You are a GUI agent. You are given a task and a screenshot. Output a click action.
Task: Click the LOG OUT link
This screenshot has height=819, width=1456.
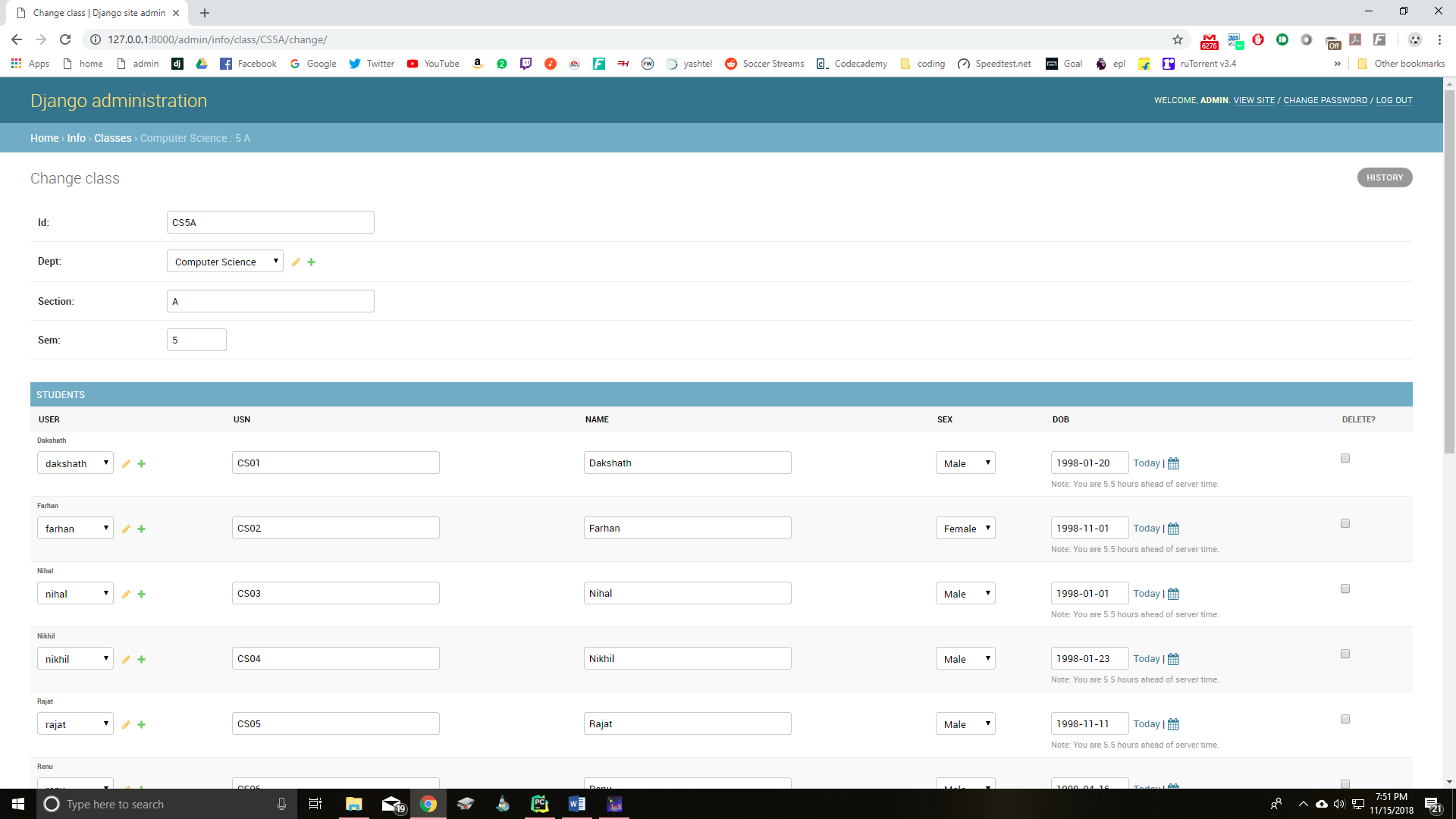(x=1394, y=100)
